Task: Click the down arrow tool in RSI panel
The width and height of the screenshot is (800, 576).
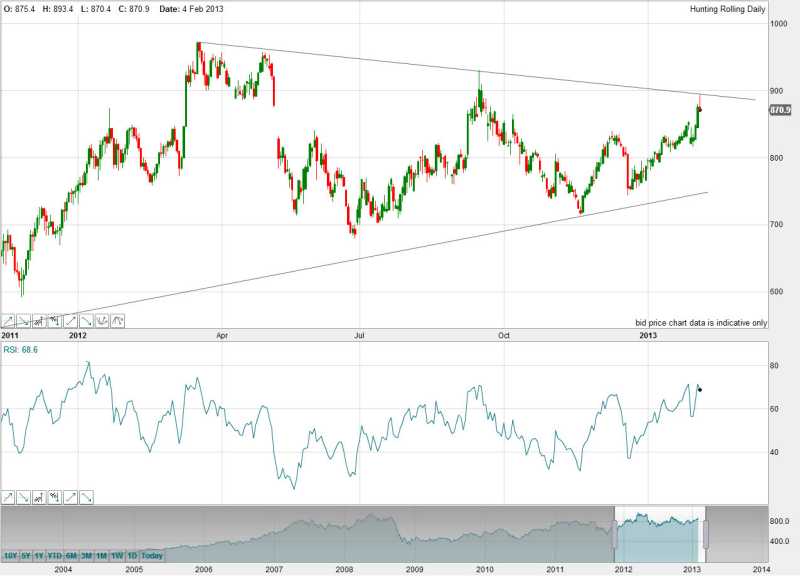Action: 23,497
